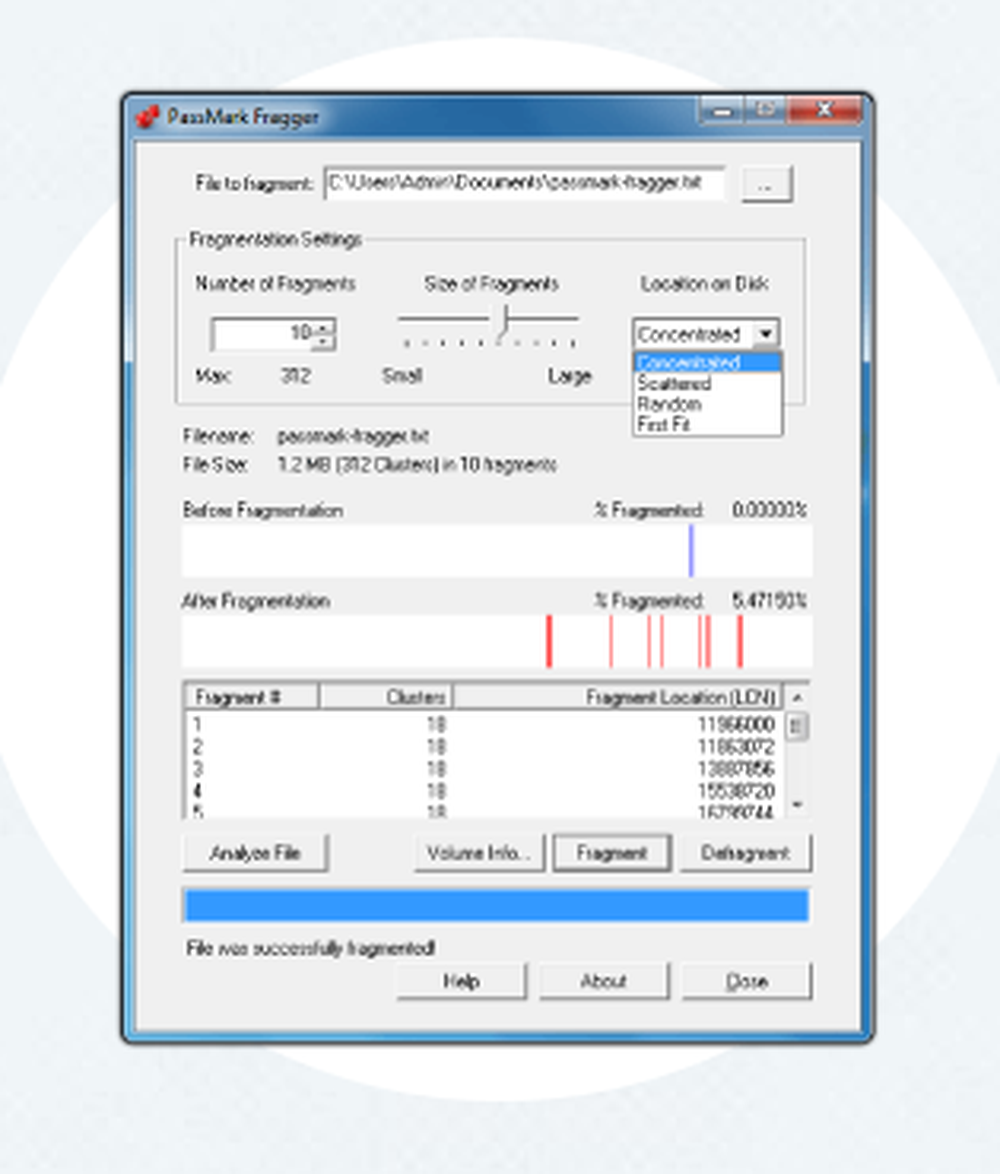The image size is (1000, 1174).
Task: Click the File to fragment path field
Action: click(x=525, y=183)
